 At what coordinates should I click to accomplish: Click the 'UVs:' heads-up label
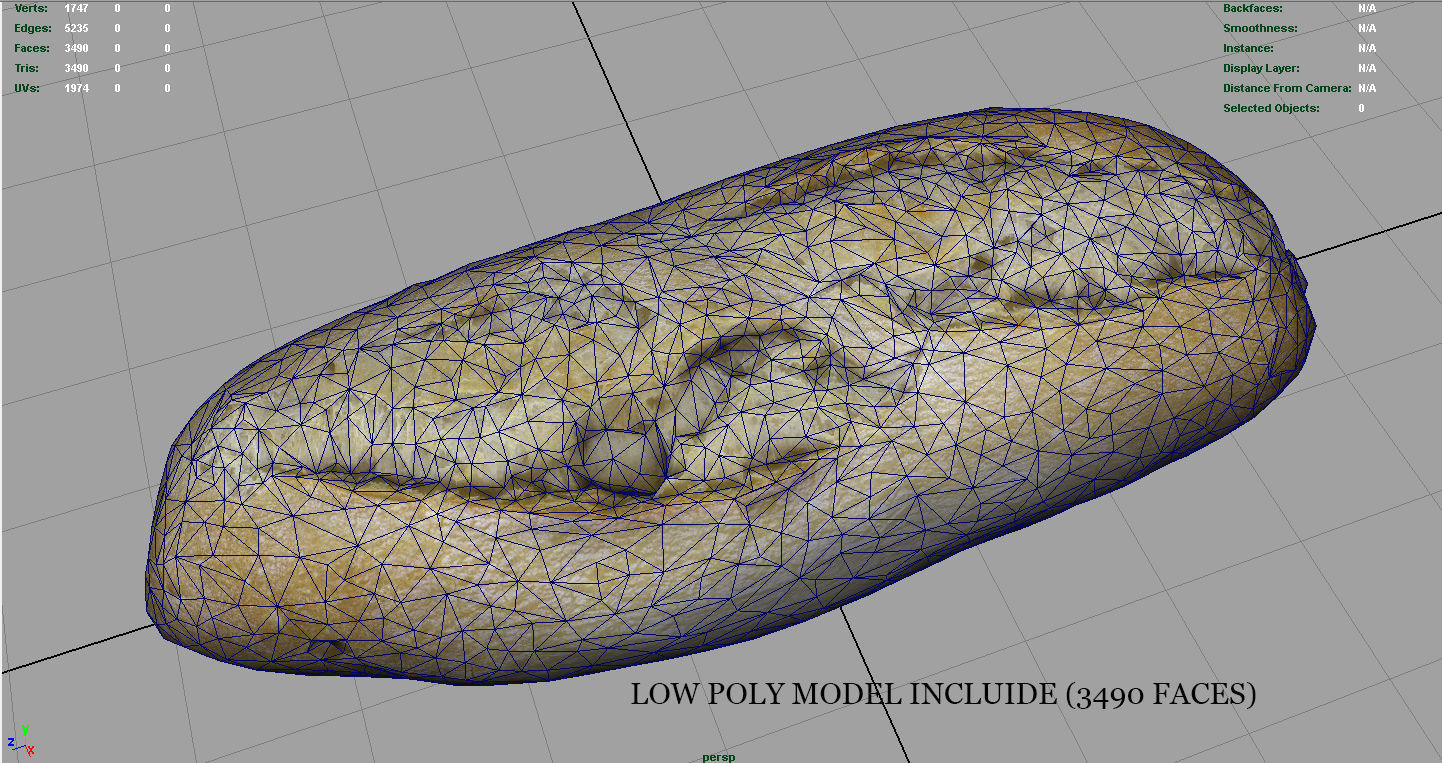point(27,88)
